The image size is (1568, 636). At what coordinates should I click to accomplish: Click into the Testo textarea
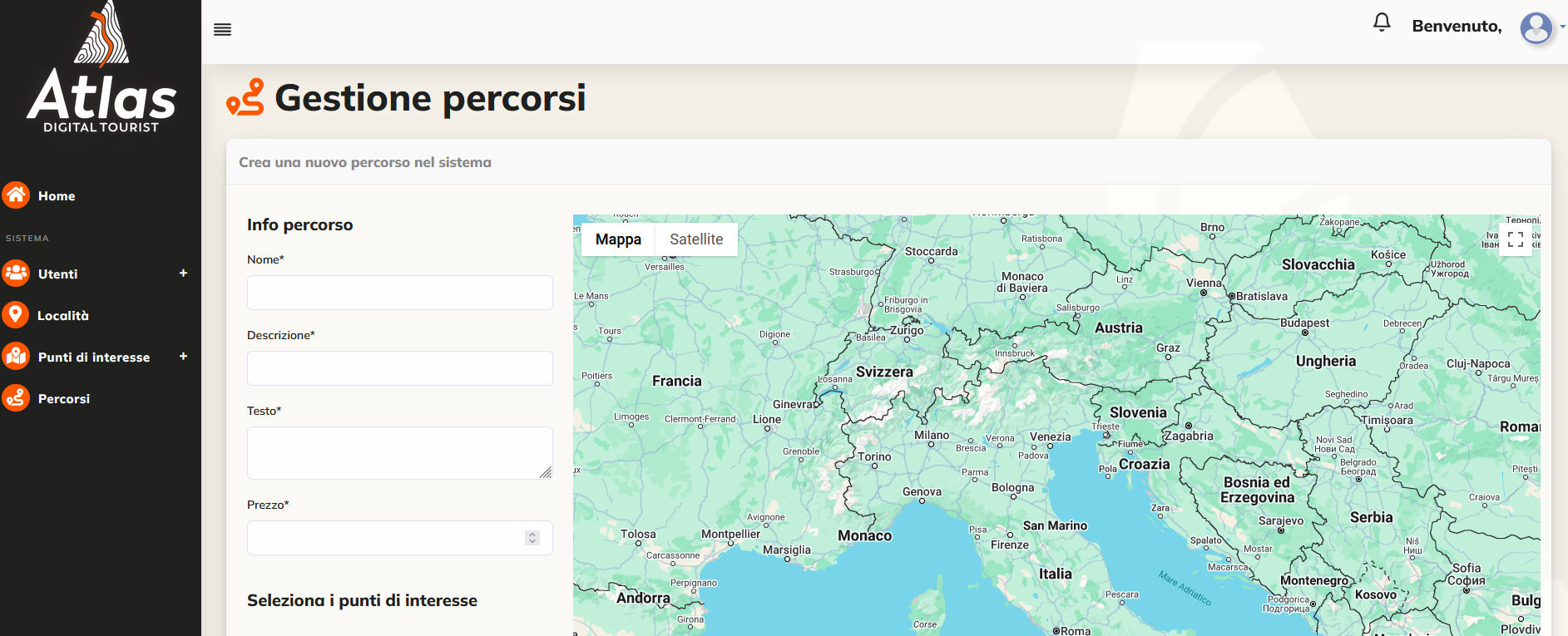[x=400, y=453]
